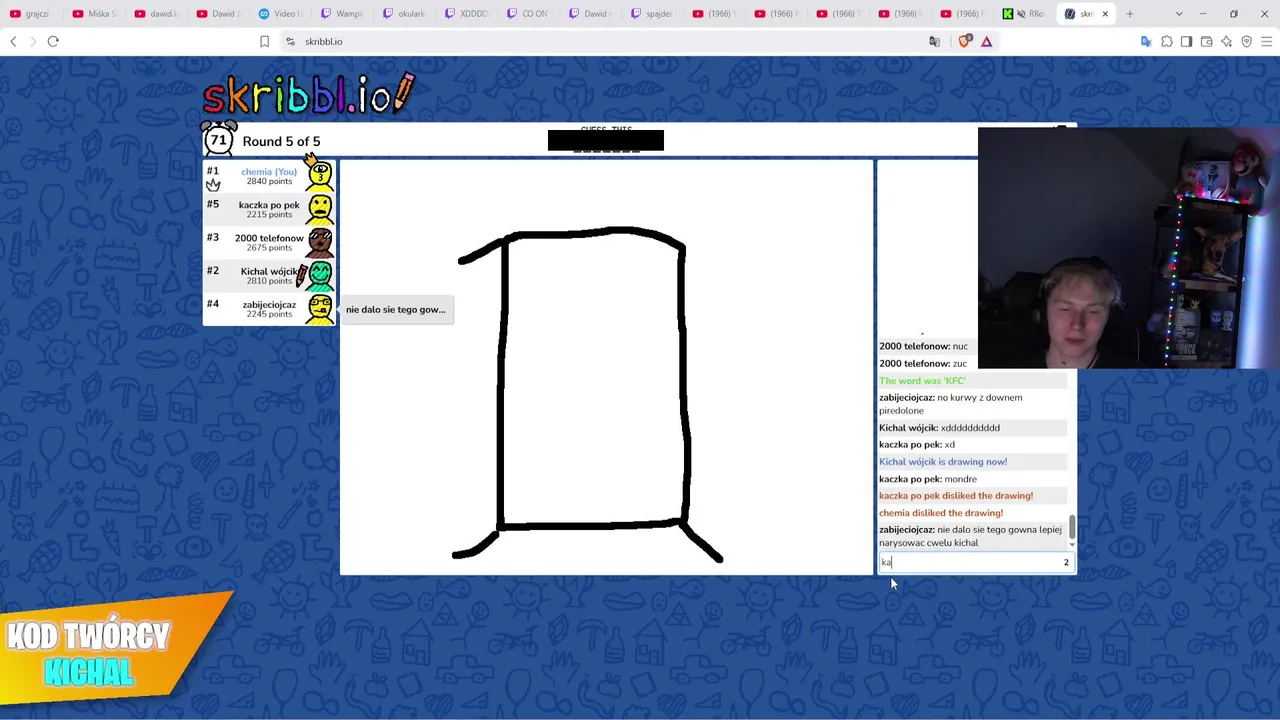Click the chat panel scrollbar thumb
Image resolution: width=1280 pixels, height=720 pixels.
(1072, 526)
